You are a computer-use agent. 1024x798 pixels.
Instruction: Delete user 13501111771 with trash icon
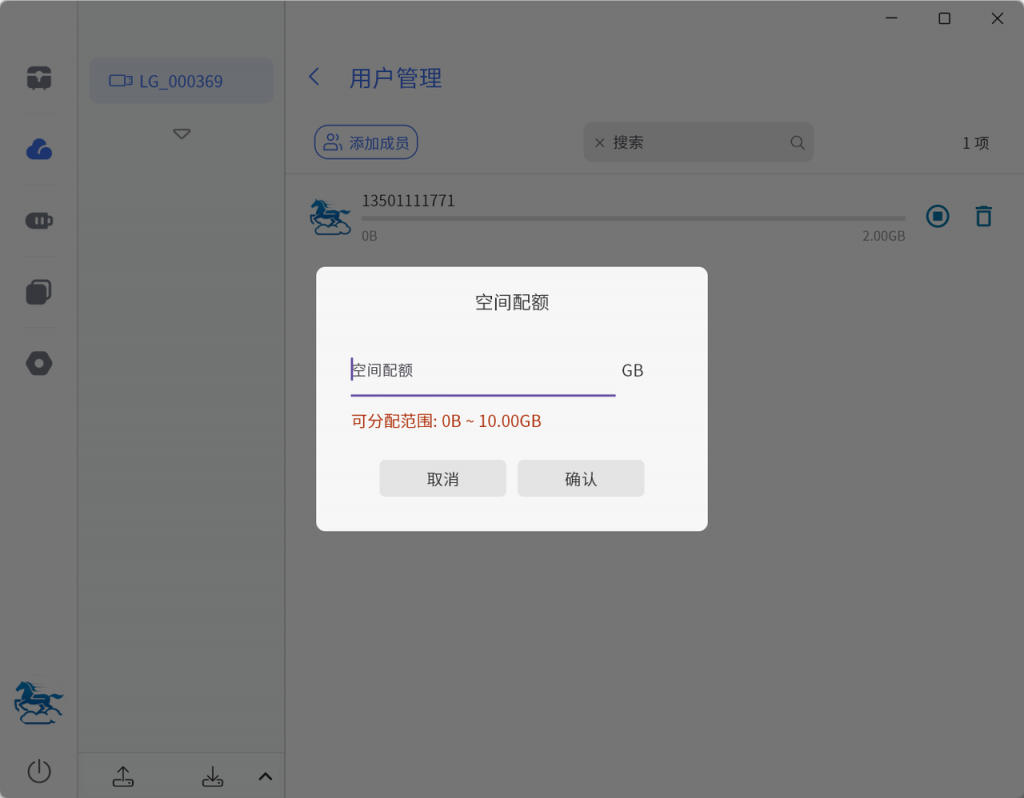tap(983, 216)
